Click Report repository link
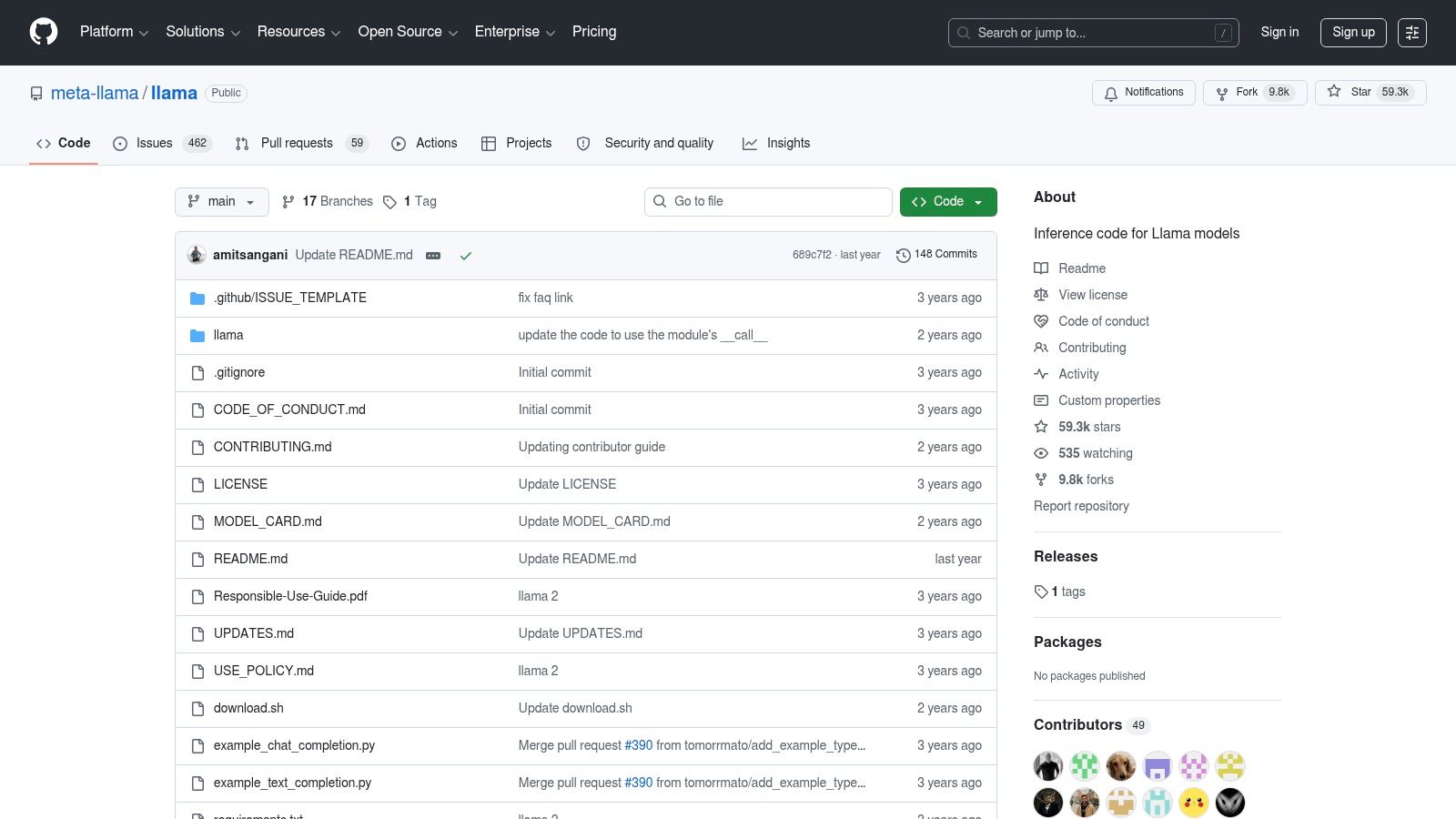 1081,506
